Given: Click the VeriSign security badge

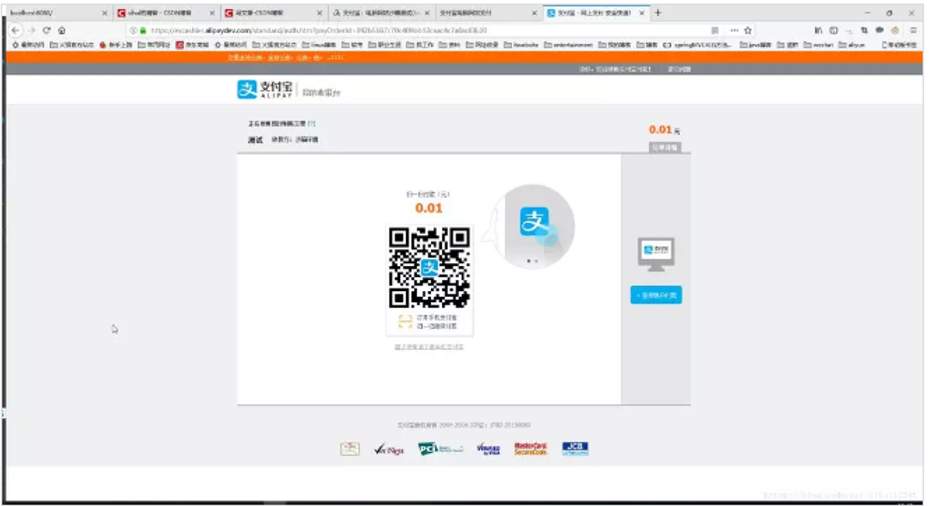Looking at the screenshot, I should [x=389, y=449].
